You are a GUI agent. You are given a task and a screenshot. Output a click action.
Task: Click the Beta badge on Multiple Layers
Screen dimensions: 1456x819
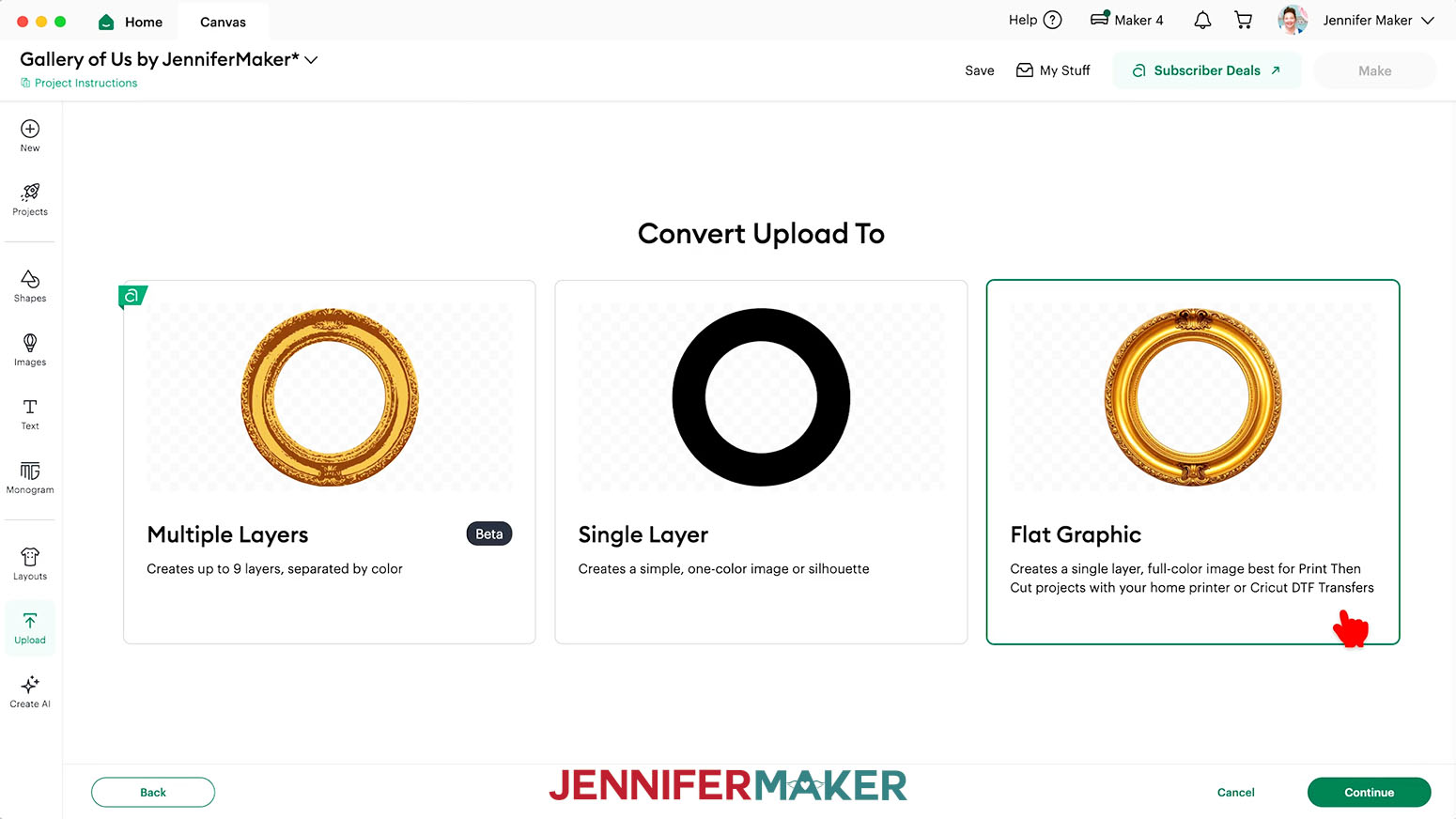point(489,533)
